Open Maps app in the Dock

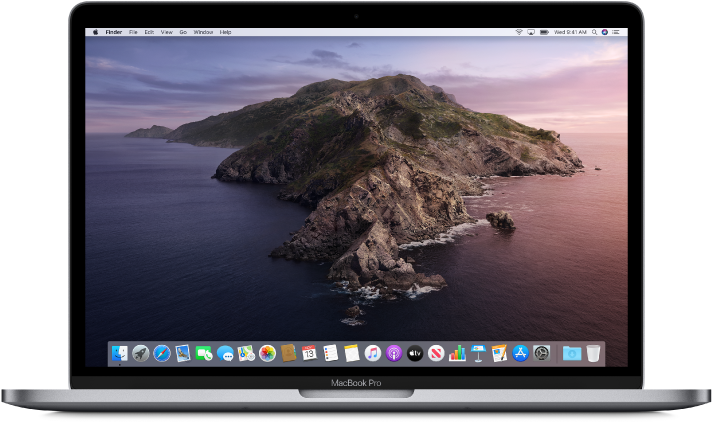point(246,353)
